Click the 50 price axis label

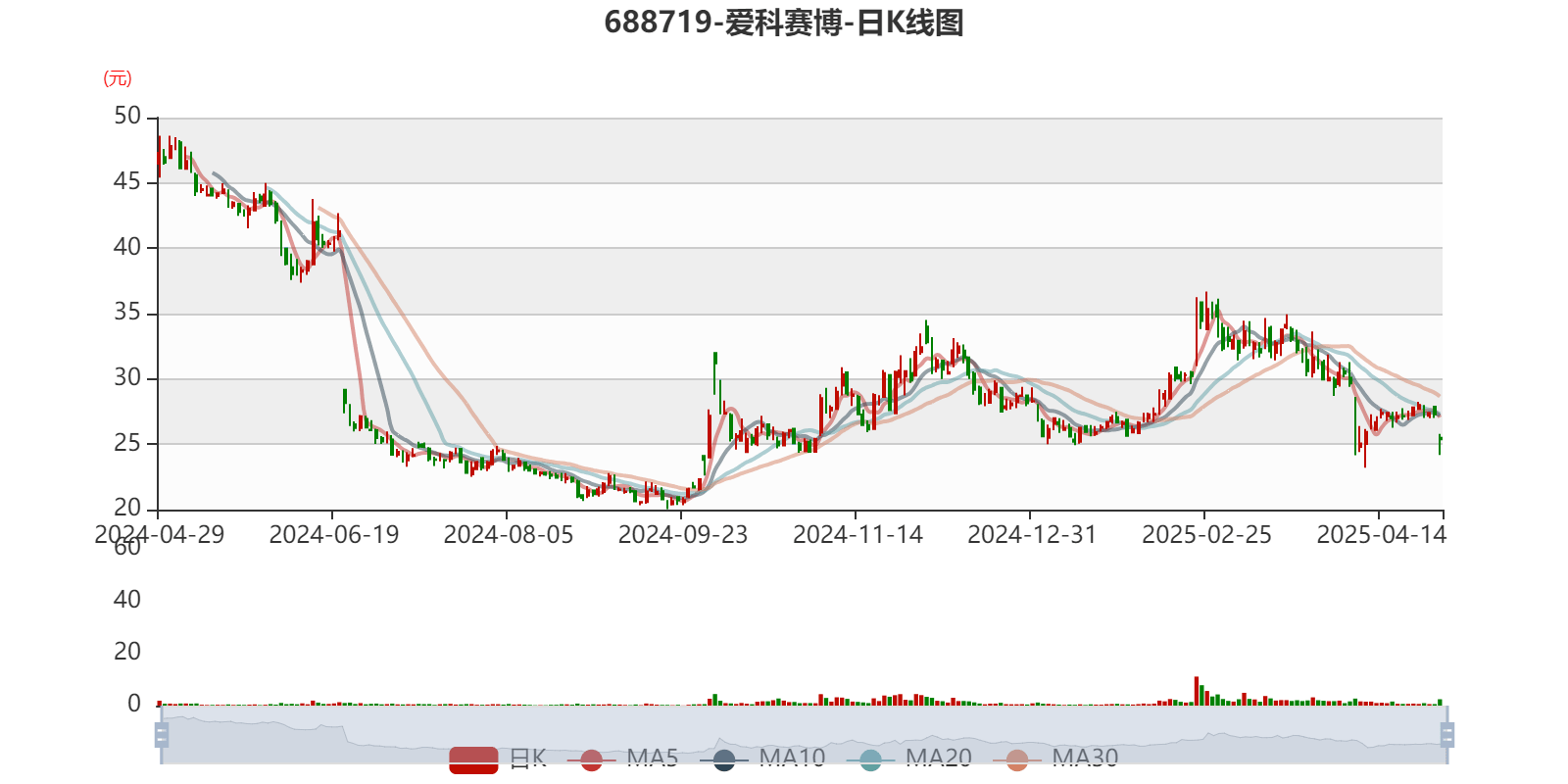tap(127, 116)
